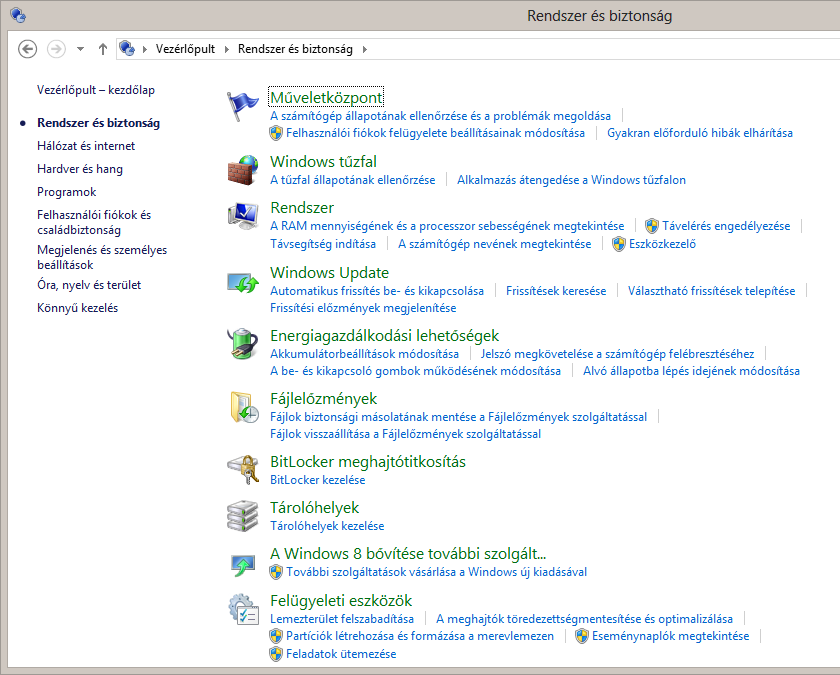Go forward with the forward arrow button
This screenshot has width=840, height=675.
pyautogui.click(x=56, y=49)
